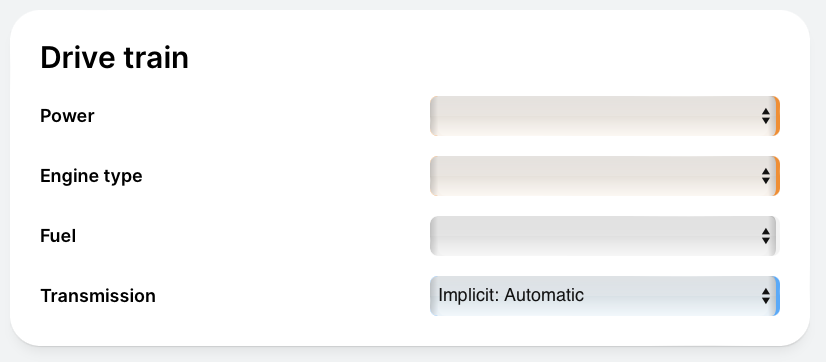Click the Fuel field label
The width and height of the screenshot is (826, 362).
point(58,236)
